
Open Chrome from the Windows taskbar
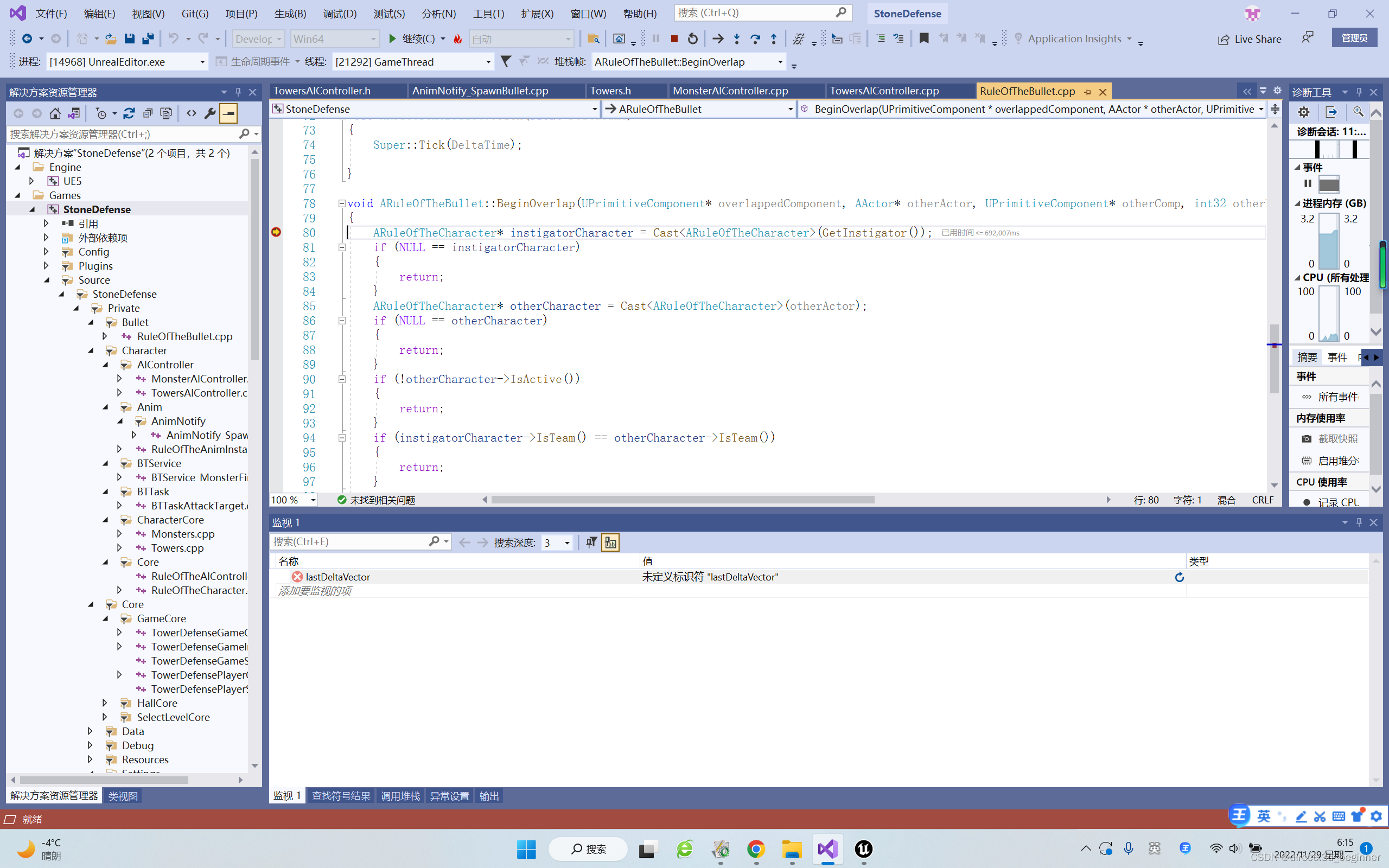756,849
